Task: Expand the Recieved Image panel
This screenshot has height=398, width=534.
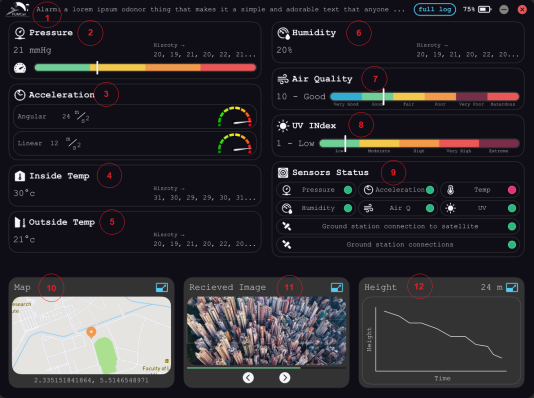Action: [337, 288]
